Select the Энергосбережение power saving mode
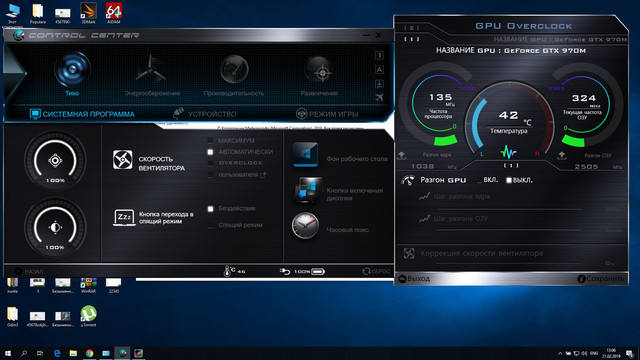 click(151, 69)
